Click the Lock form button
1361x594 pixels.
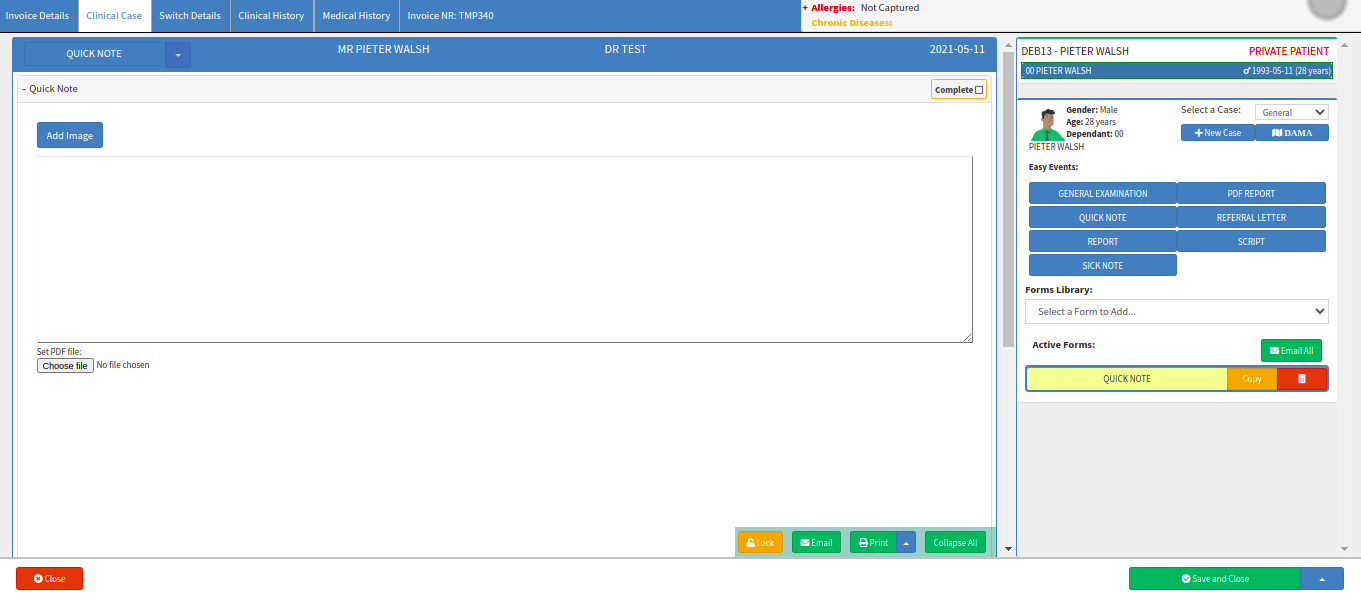pos(760,543)
